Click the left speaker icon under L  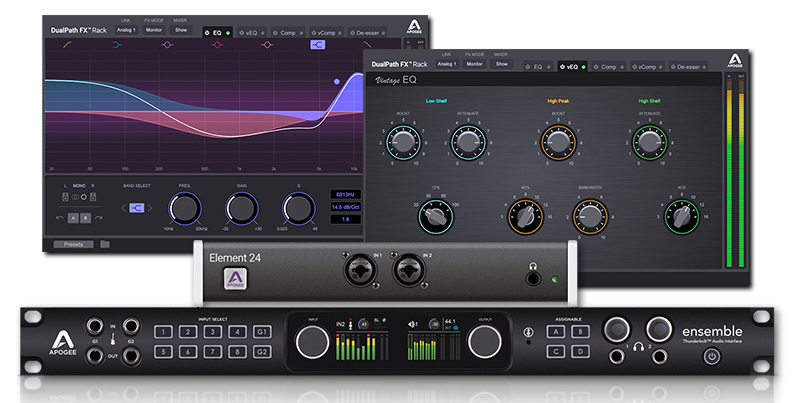(65, 197)
